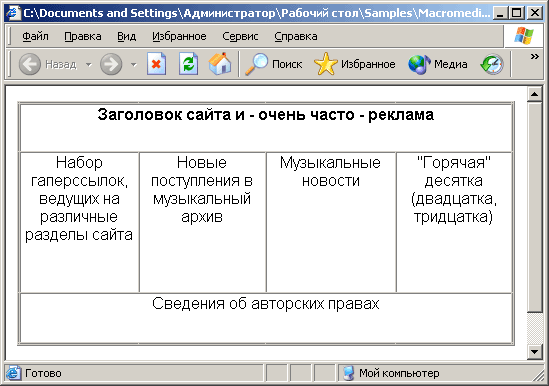549x386 pixels.
Task: Open the Избранное menu in menu bar
Action: click(x=179, y=36)
